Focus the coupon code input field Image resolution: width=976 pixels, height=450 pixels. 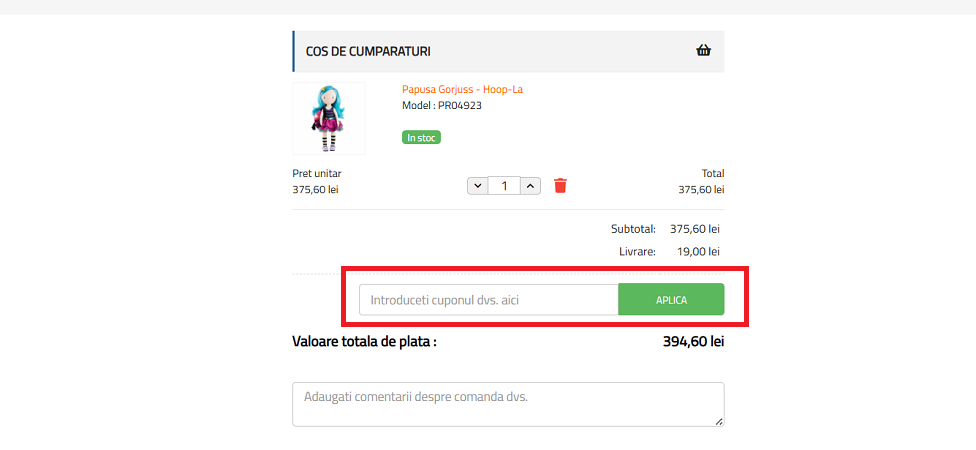pos(488,300)
